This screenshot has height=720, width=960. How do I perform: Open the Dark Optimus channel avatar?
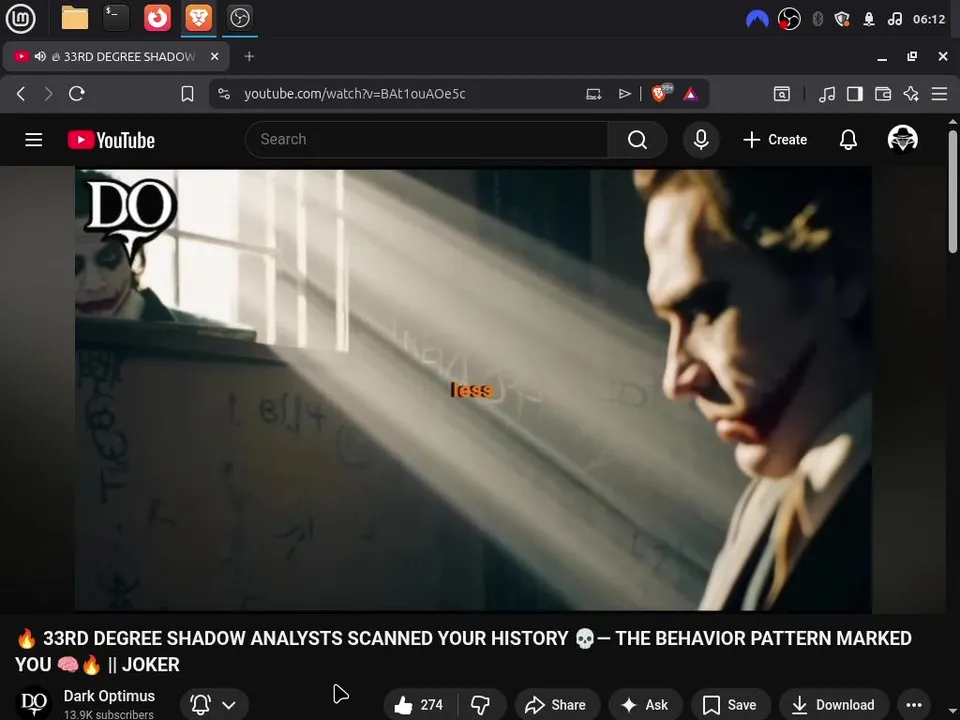click(34, 703)
